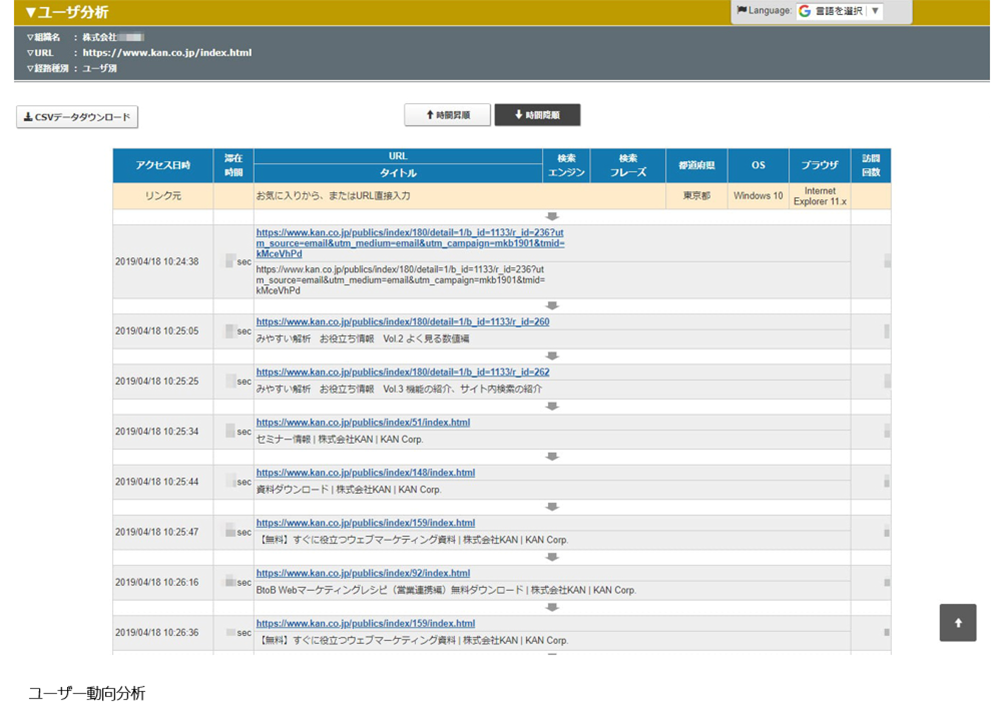Click the 【無料】 title in the 10:26:36 row
The height and width of the screenshot is (713, 1000).
tap(413, 641)
